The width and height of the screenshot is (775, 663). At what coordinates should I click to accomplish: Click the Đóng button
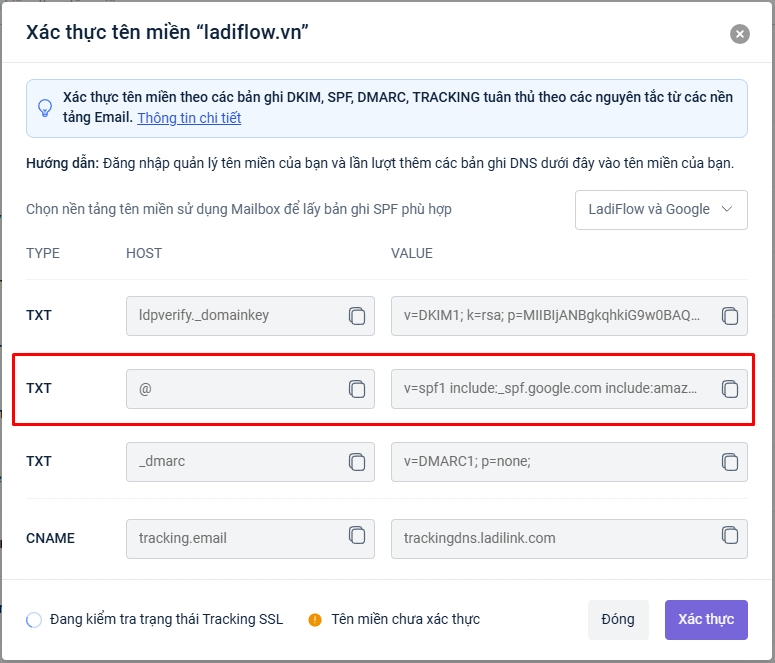(x=618, y=620)
